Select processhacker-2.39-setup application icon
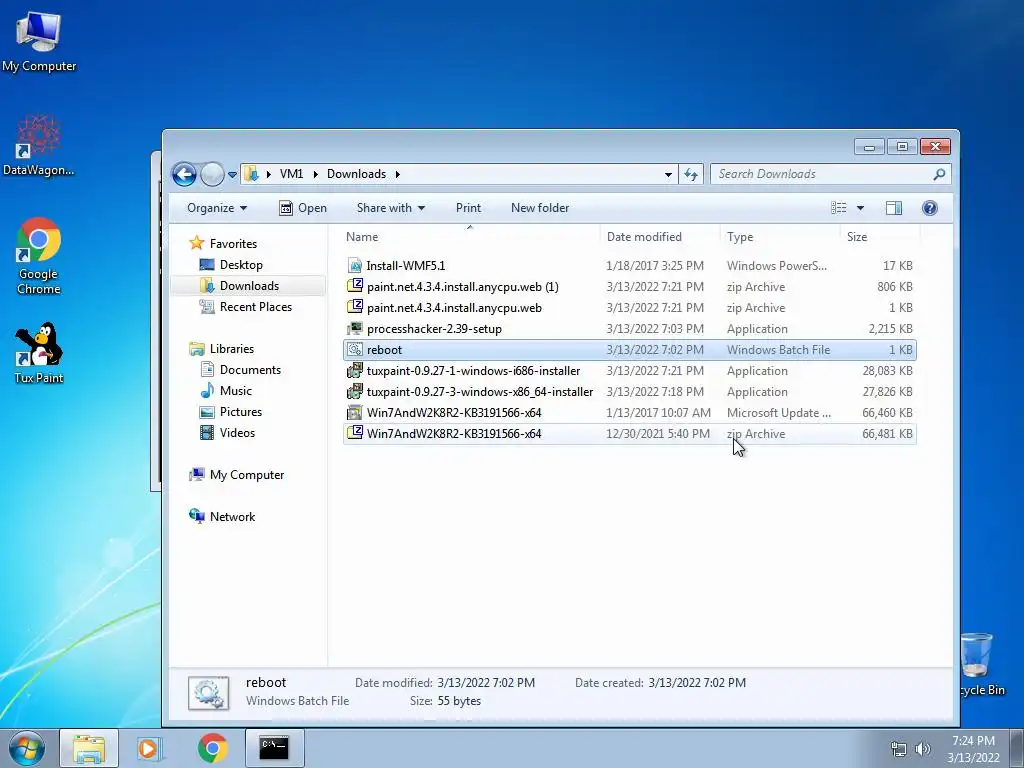 pos(355,328)
